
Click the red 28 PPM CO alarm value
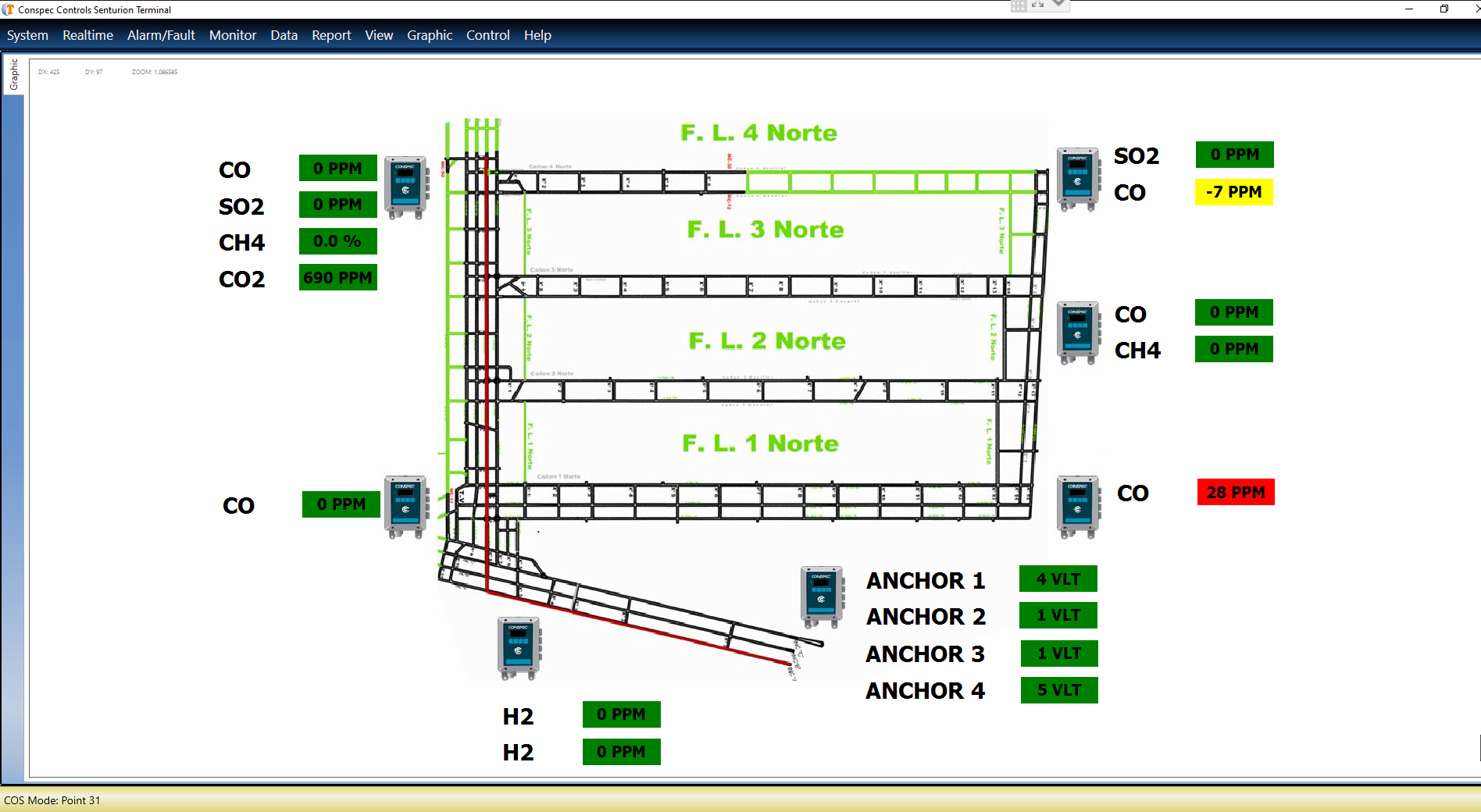click(x=1235, y=492)
